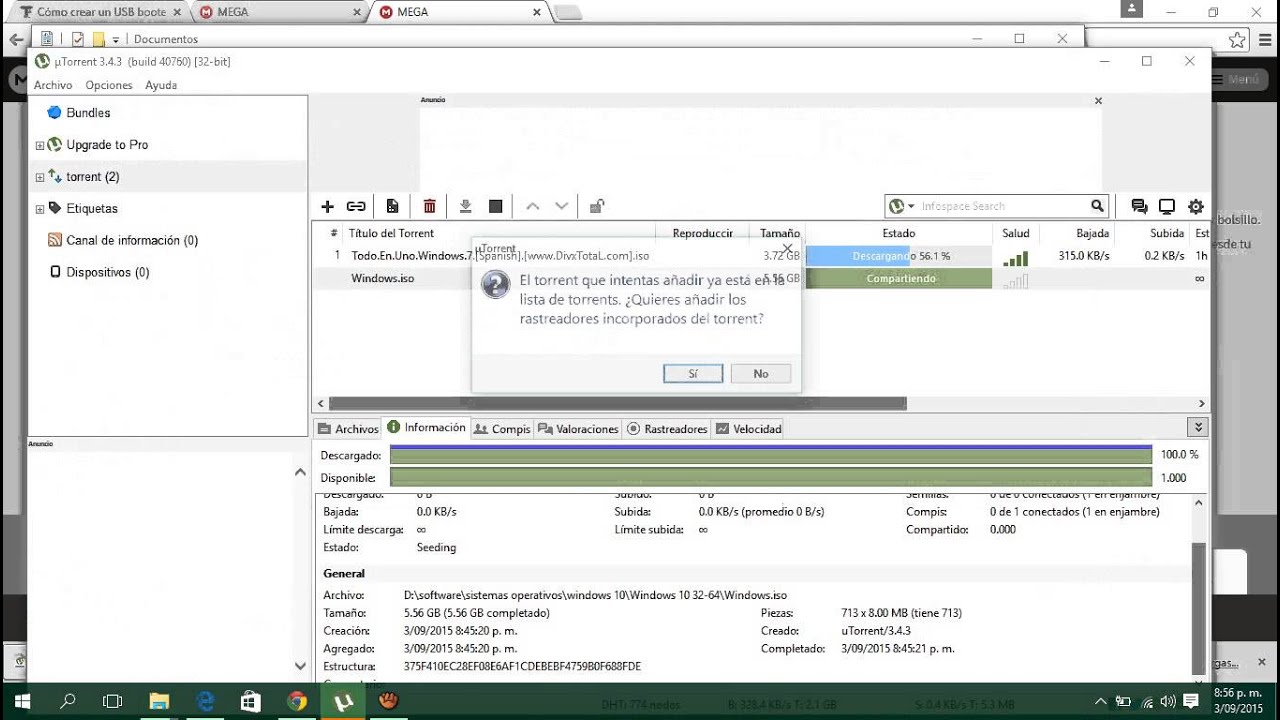Open the Windows Start button
The height and width of the screenshot is (720, 1280).
(x=20, y=702)
